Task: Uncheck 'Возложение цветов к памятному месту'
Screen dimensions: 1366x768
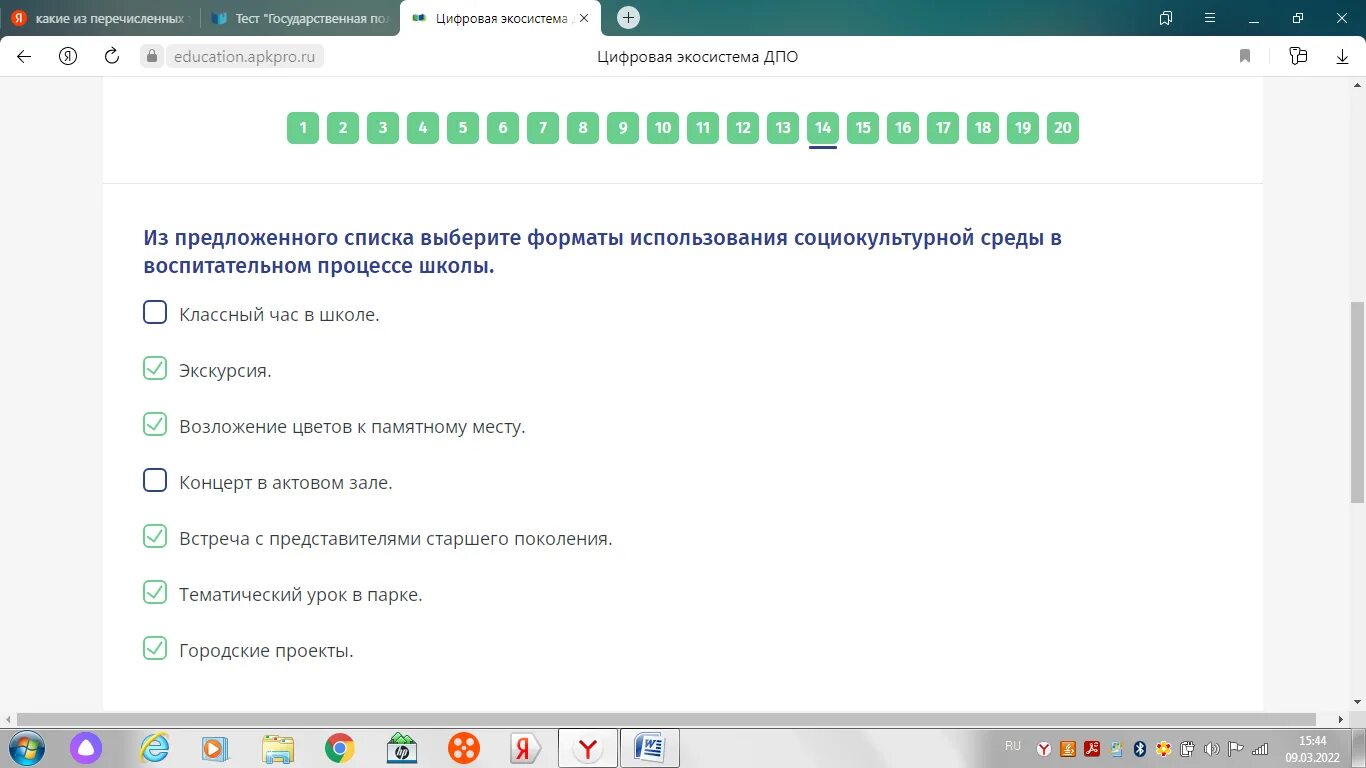Action: pyautogui.click(x=155, y=425)
